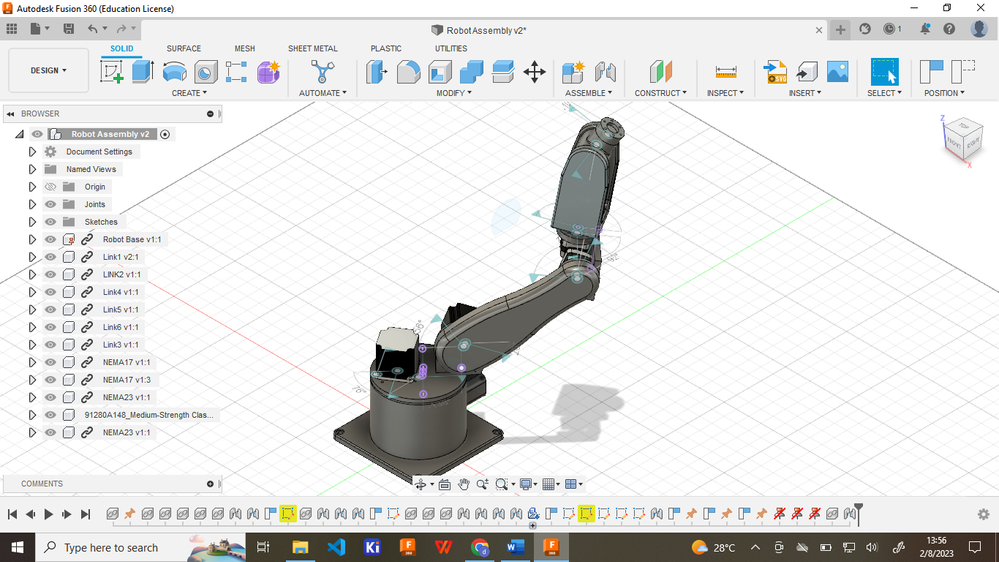Jump timeline to the beginning
The height and width of the screenshot is (562, 999).
(x=12, y=514)
